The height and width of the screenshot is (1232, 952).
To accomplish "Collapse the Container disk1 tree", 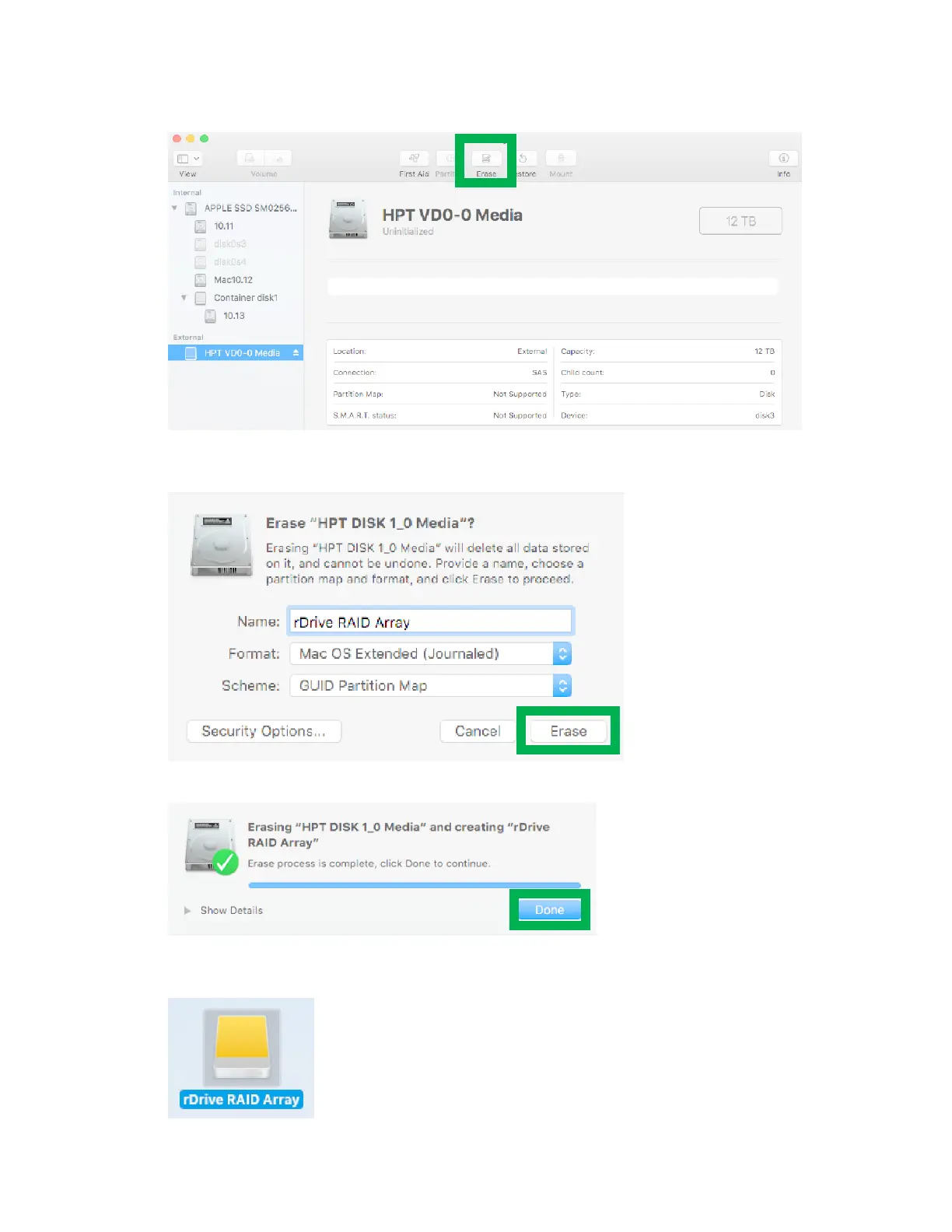I will [184, 298].
